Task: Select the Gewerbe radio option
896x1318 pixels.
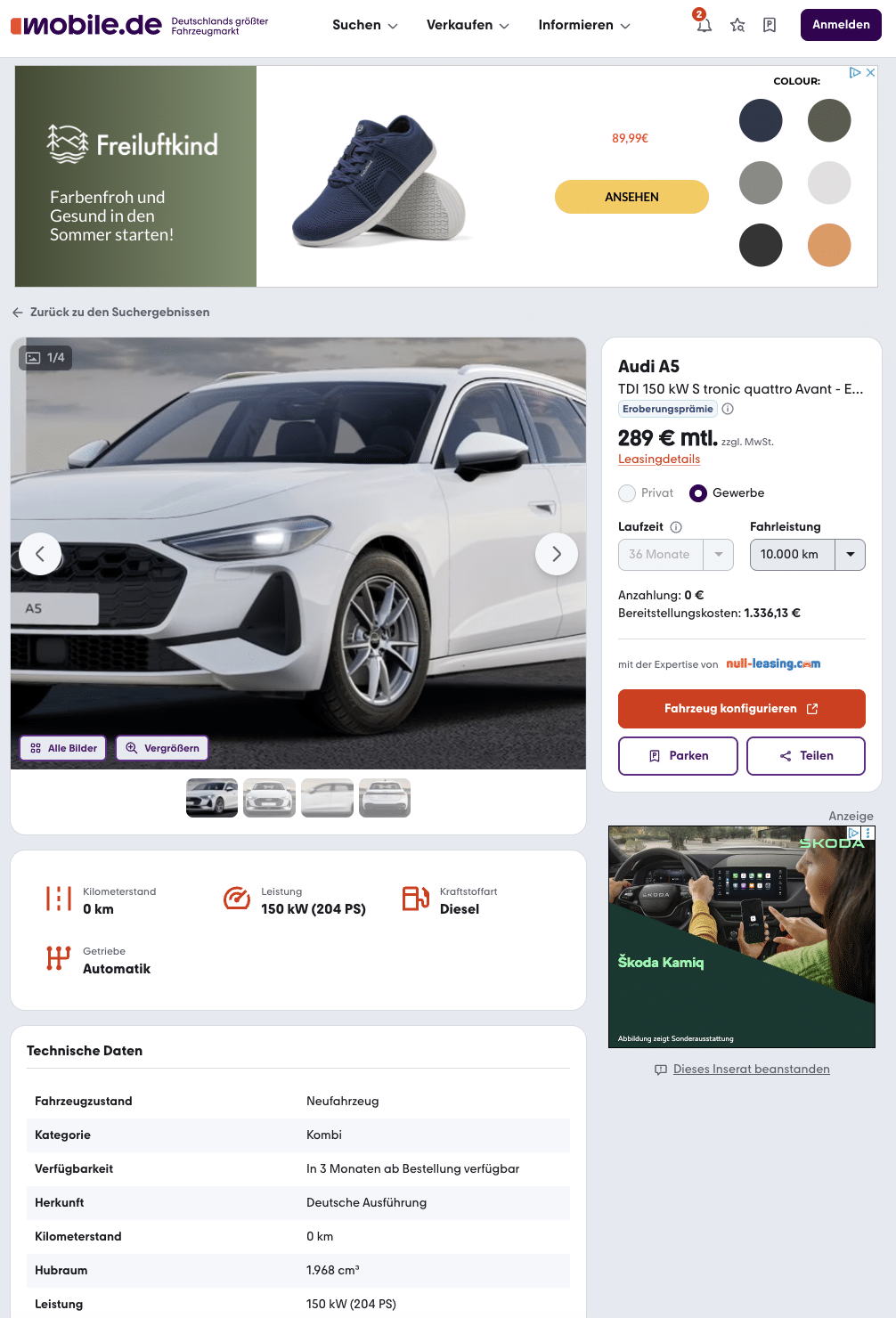Action: [698, 493]
